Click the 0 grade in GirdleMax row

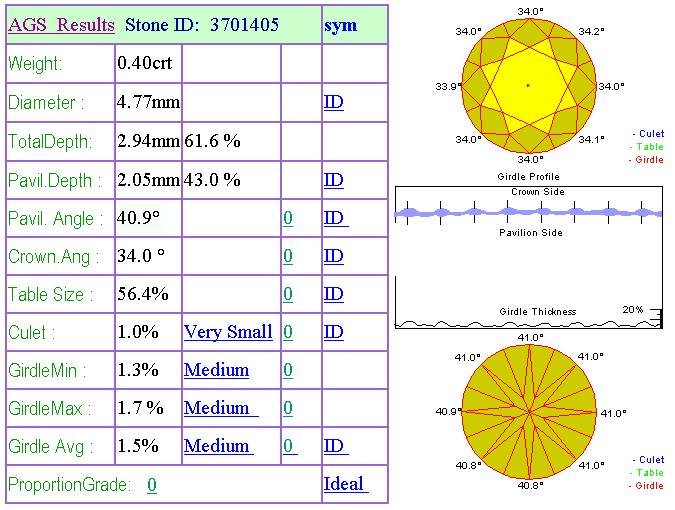(288, 408)
